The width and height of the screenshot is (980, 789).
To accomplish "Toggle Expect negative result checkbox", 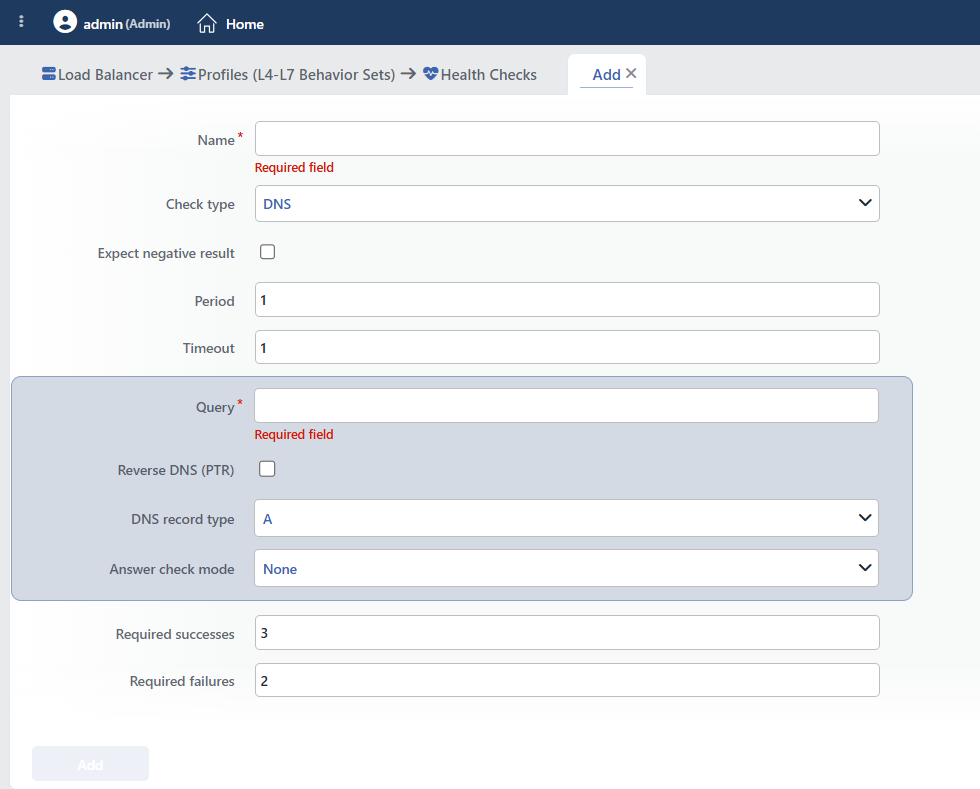I will (268, 252).
